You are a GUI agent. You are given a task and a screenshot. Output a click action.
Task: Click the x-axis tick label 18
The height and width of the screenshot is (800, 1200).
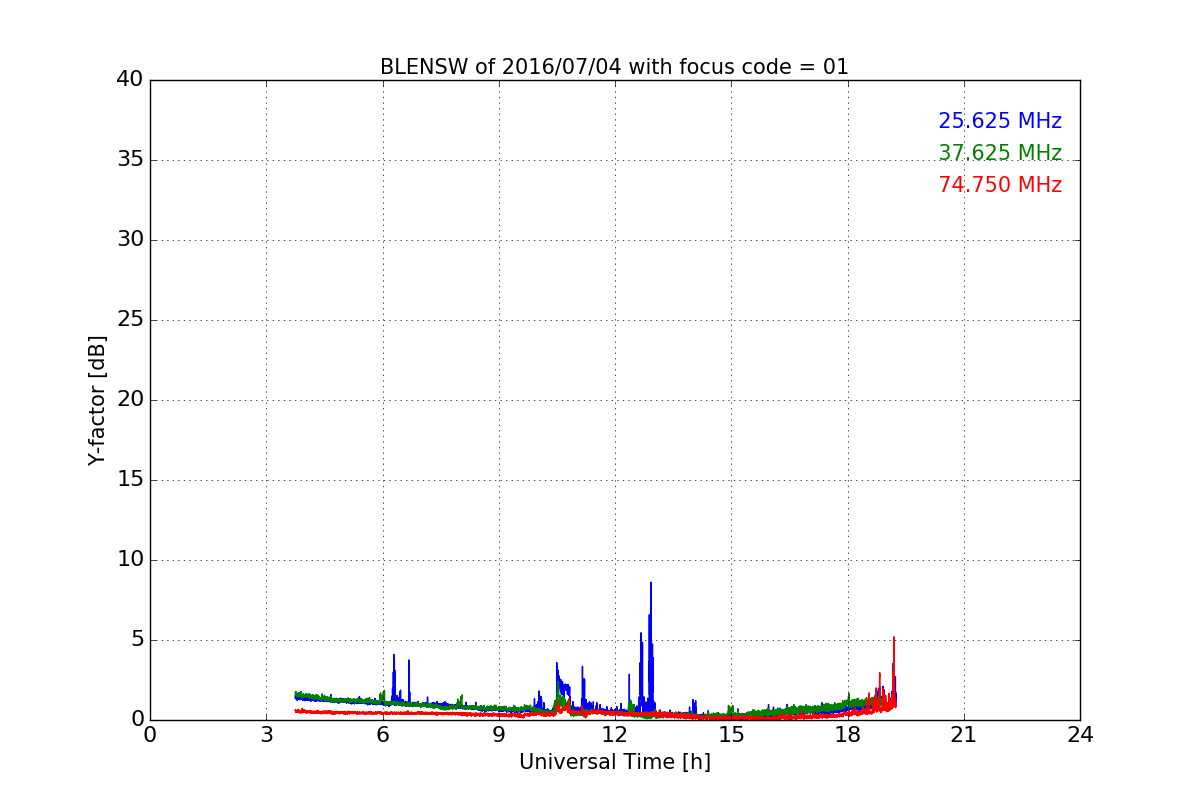pos(848,735)
